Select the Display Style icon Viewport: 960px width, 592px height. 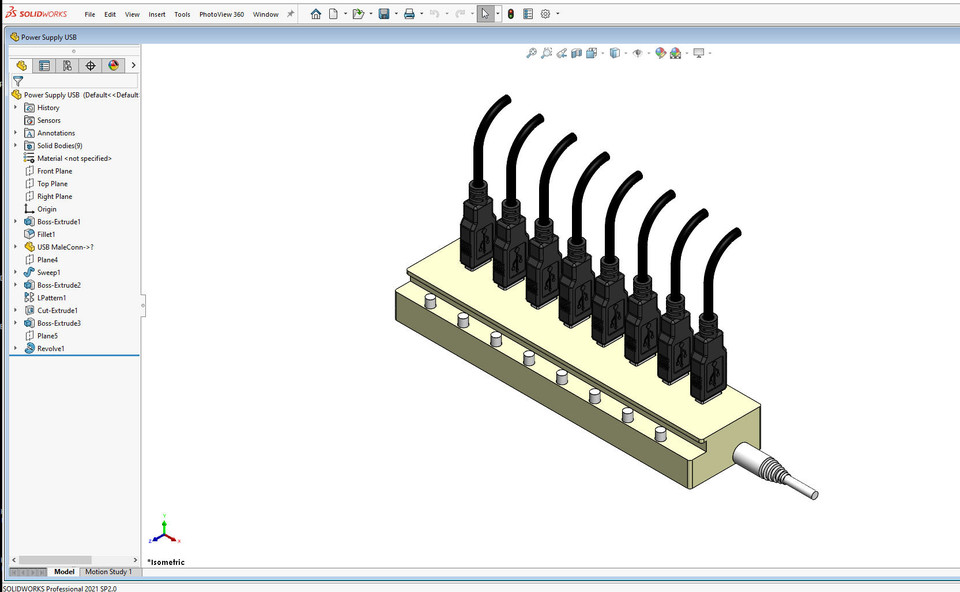[x=614, y=53]
